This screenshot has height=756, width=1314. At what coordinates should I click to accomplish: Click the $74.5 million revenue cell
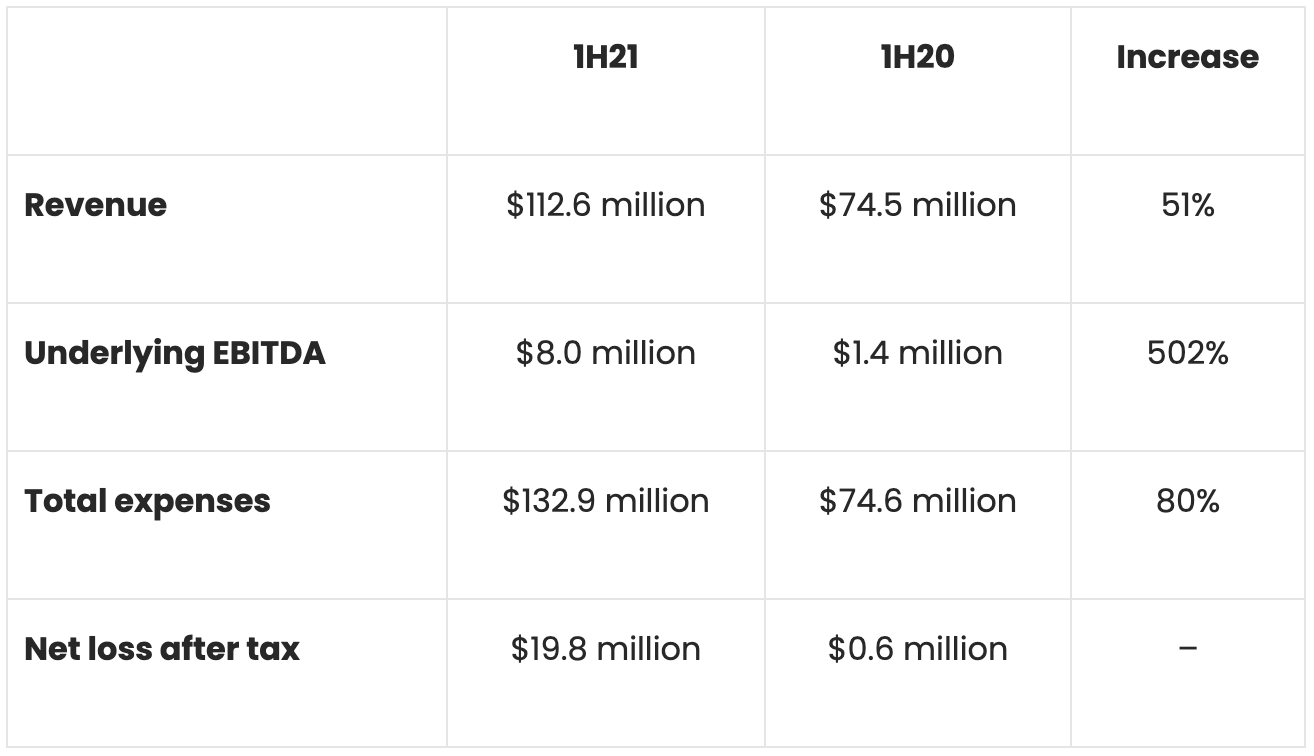pyautogui.click(x=917, y=205)
